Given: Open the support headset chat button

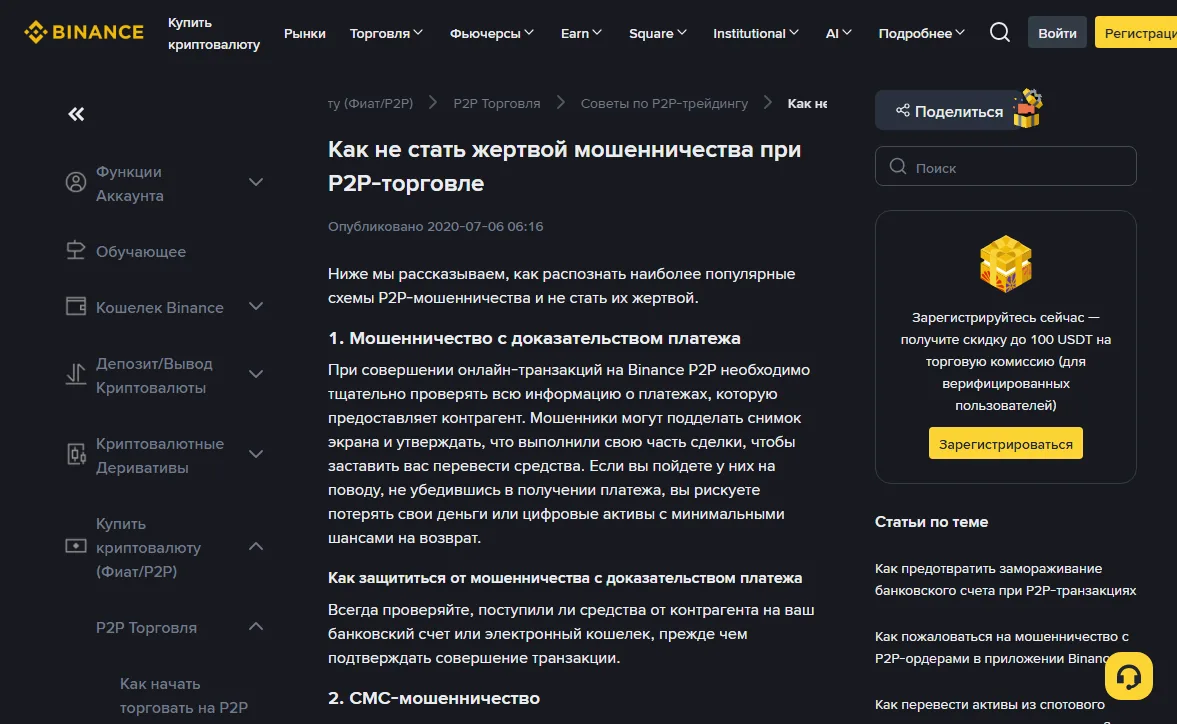Looking at the screenshot, I should point(1128,676).
